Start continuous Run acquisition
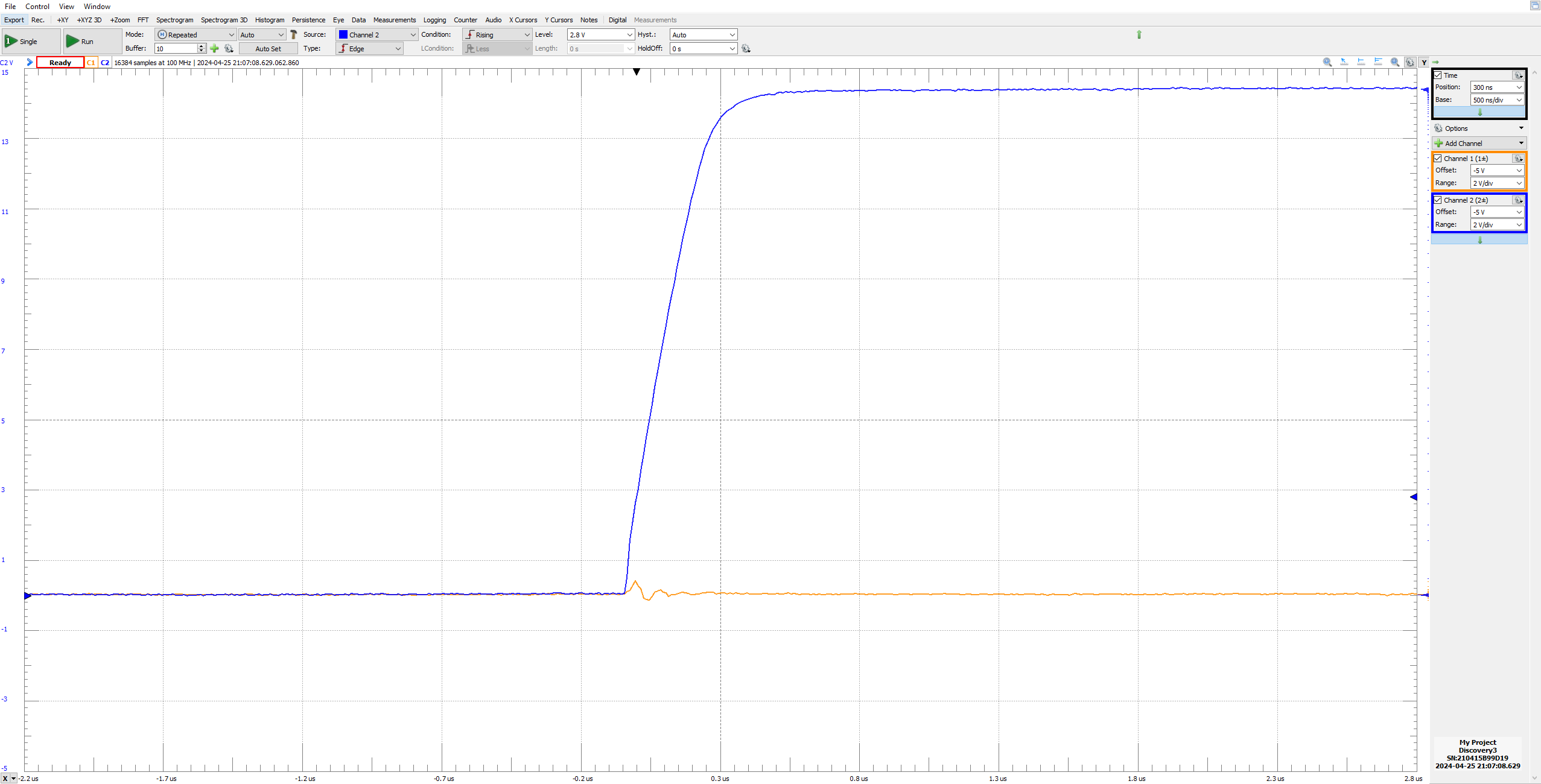Screen dimensions: 1541x784 tap(92, 41)
